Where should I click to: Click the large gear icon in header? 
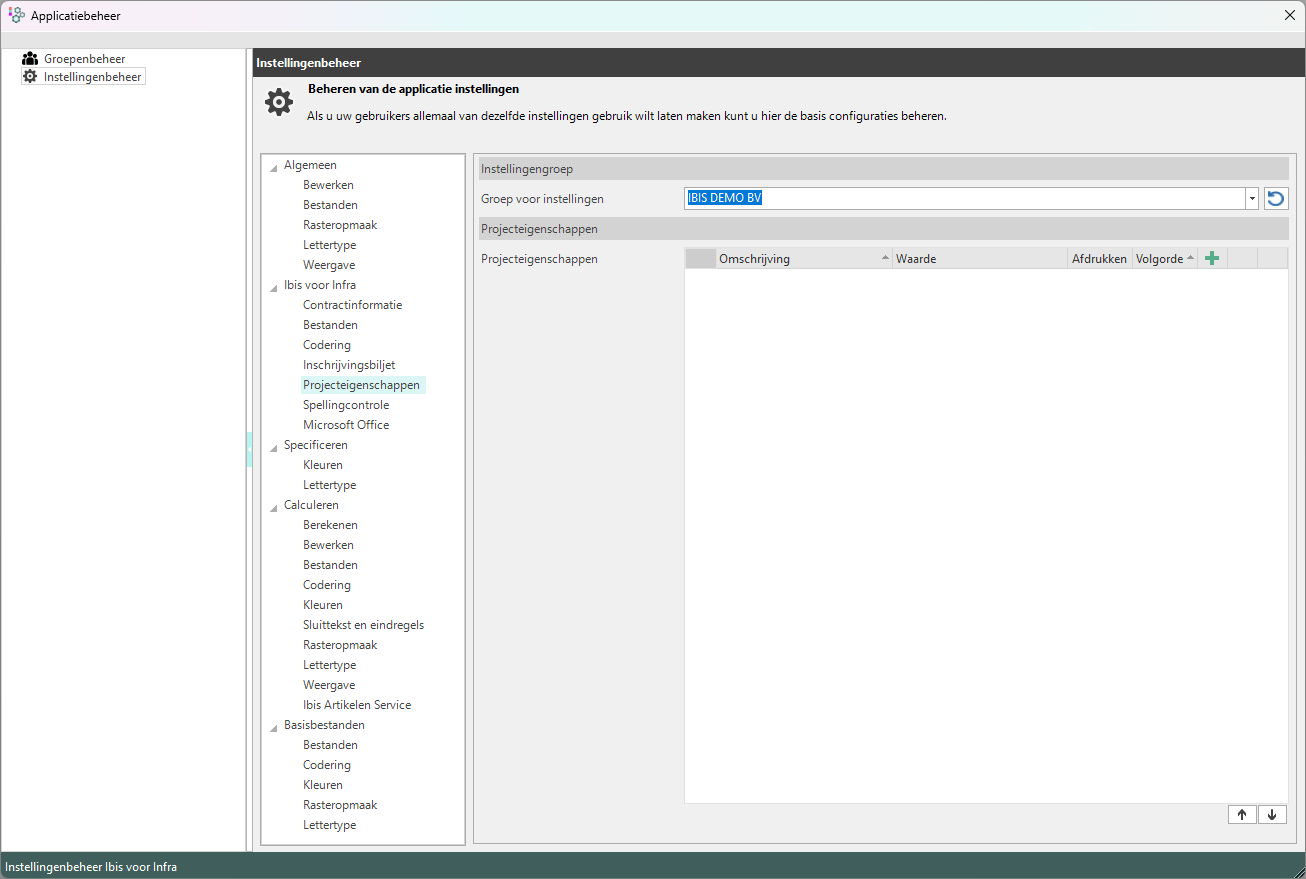(279, 102)
